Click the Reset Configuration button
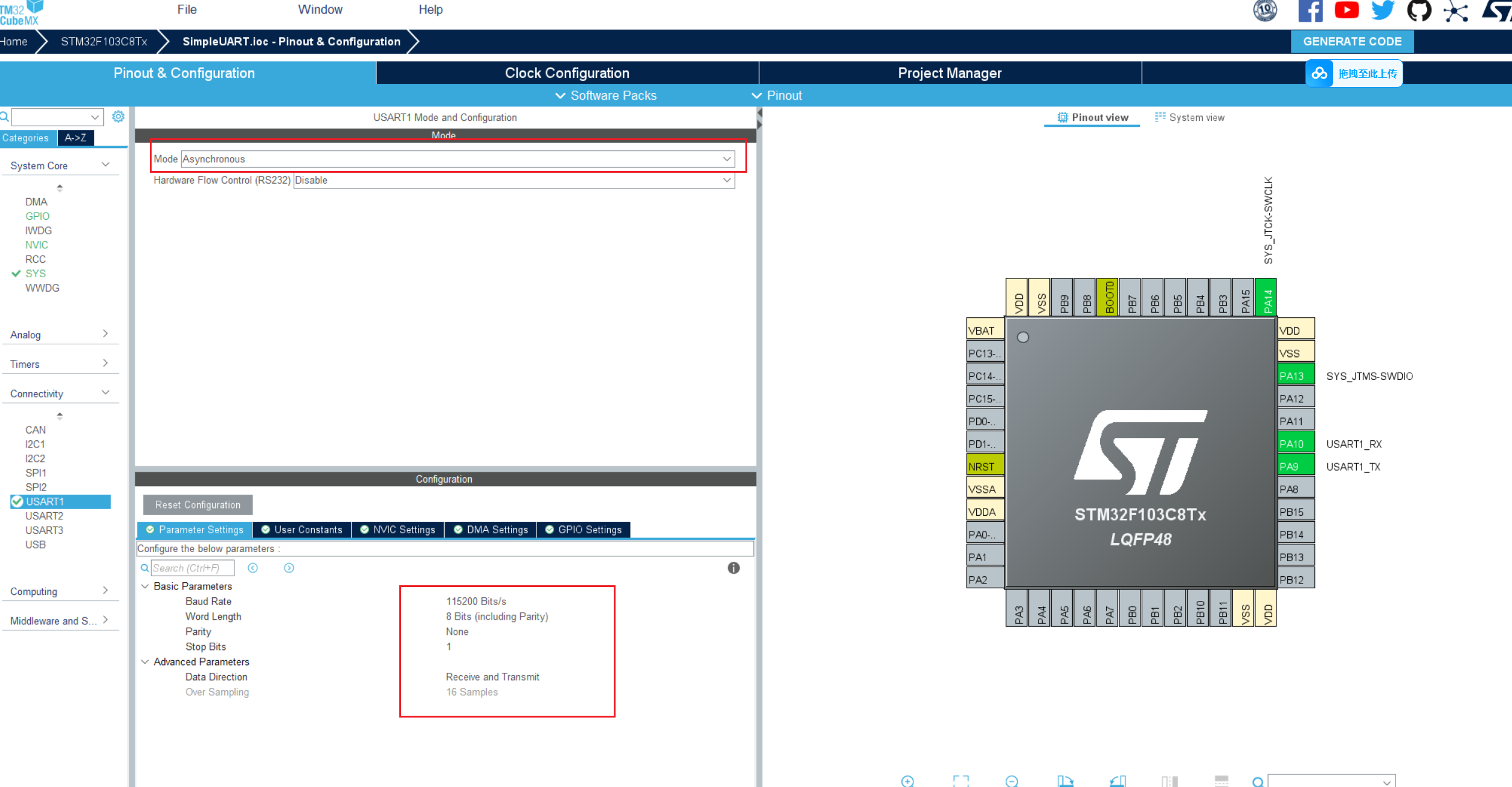 point(198,505)
